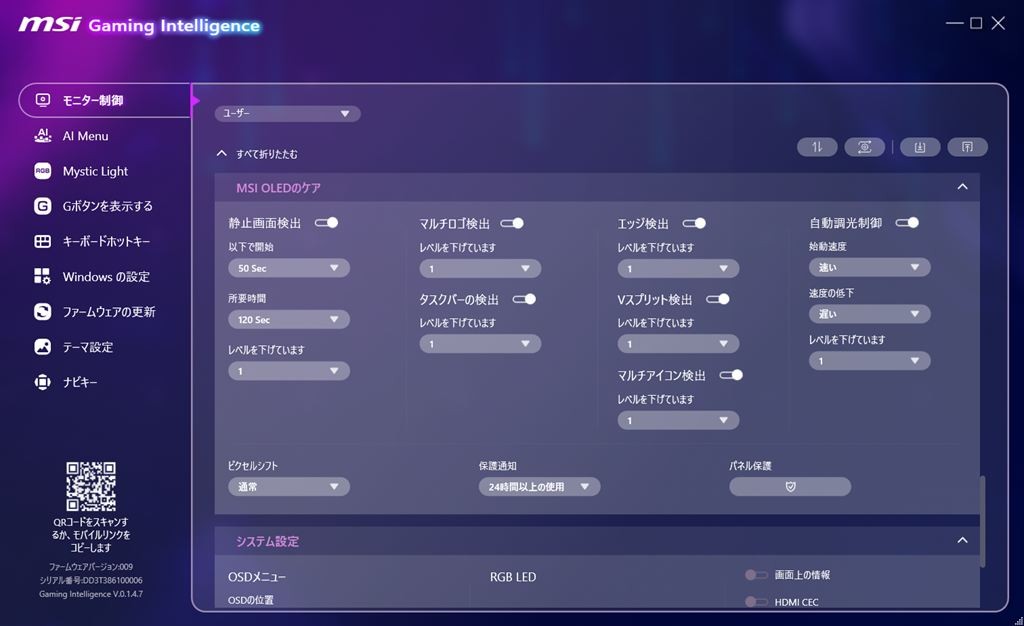The height and width of the screenshot is (626, 1024).
Task: Open the ピクセルシフト 通常 dropdown
Action: pyautogui.click(x=289, y=486)
